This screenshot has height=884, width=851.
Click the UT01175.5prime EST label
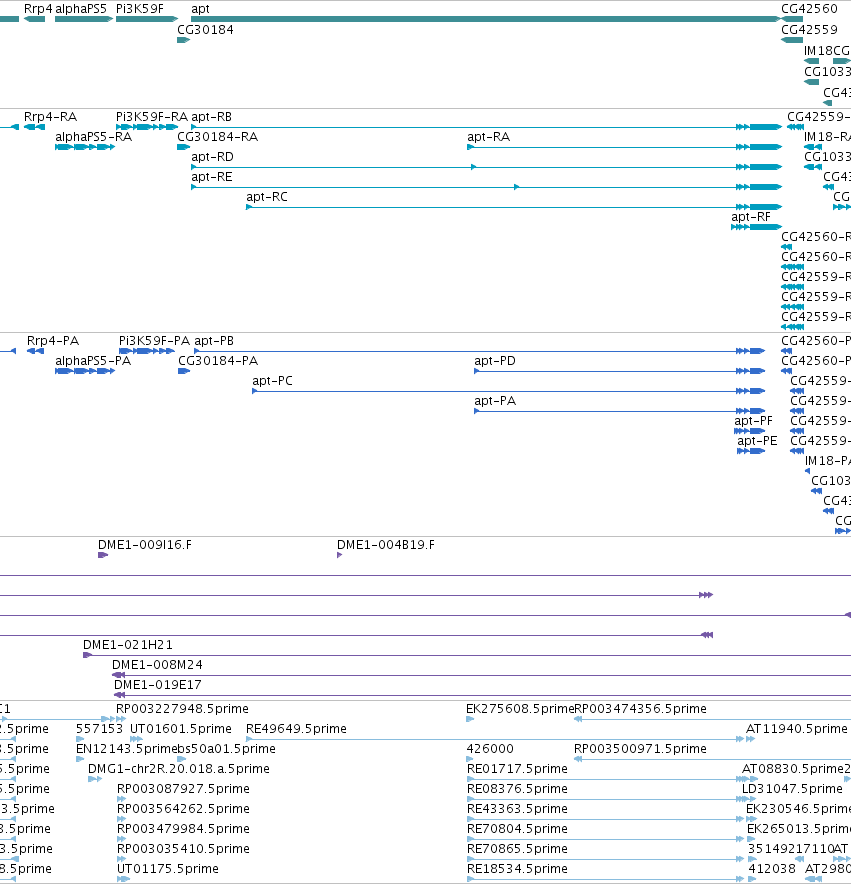pyautogui.click(x=167, y=869)
